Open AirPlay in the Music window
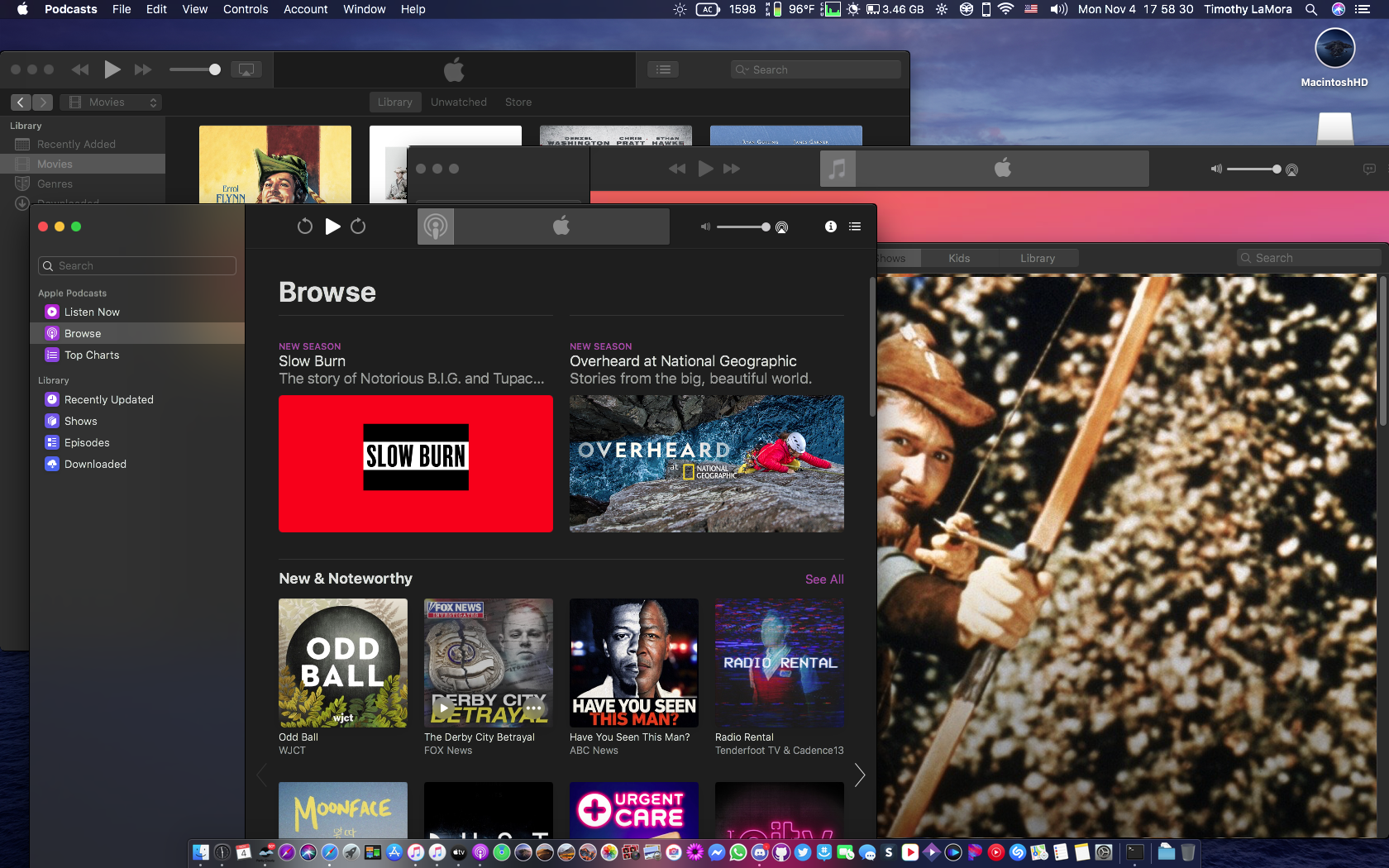The height and width of the screenshot is (868, 1389). tap(1292, 169)
